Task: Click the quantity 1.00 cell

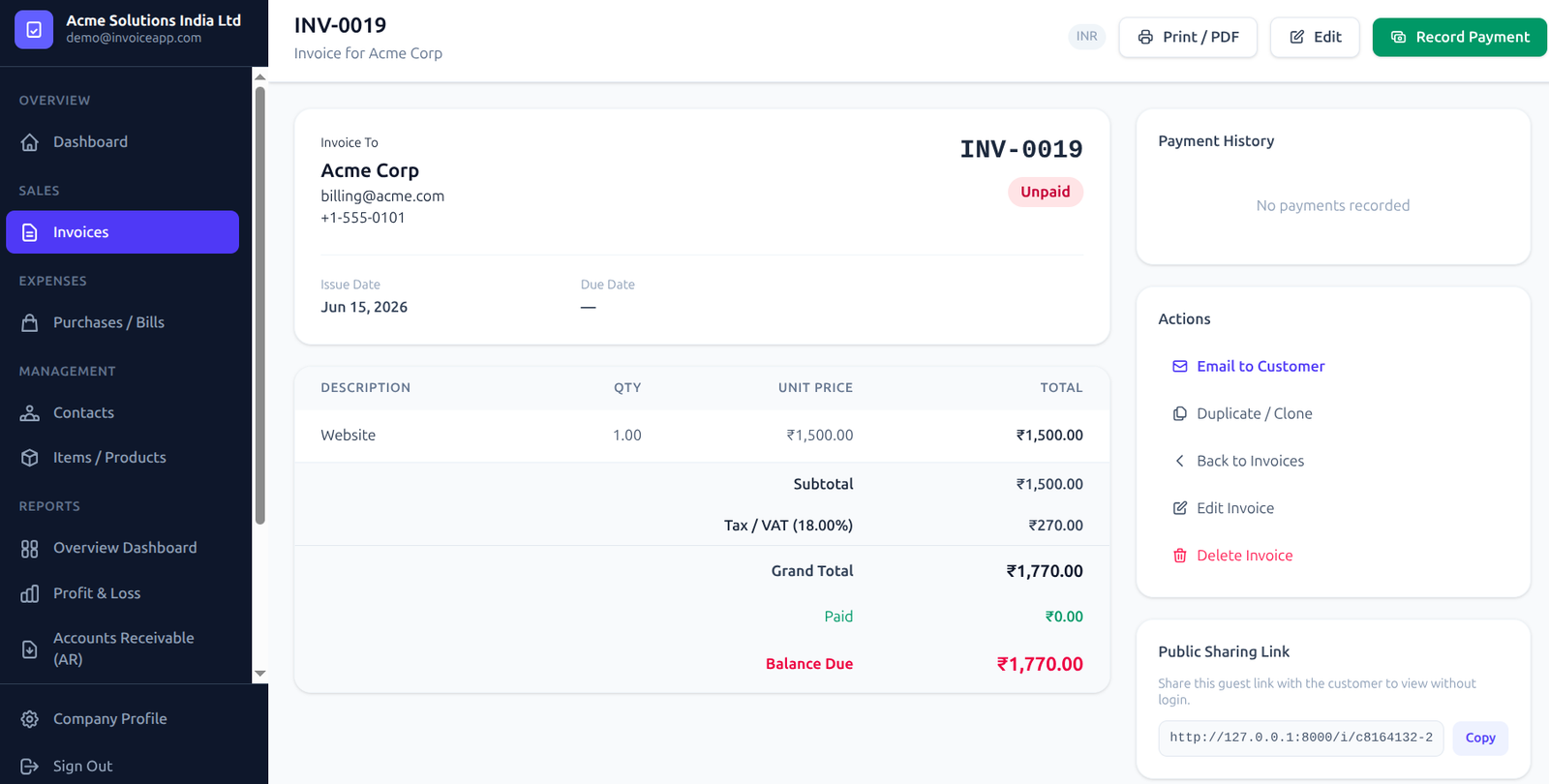Action: click(627, 436)
